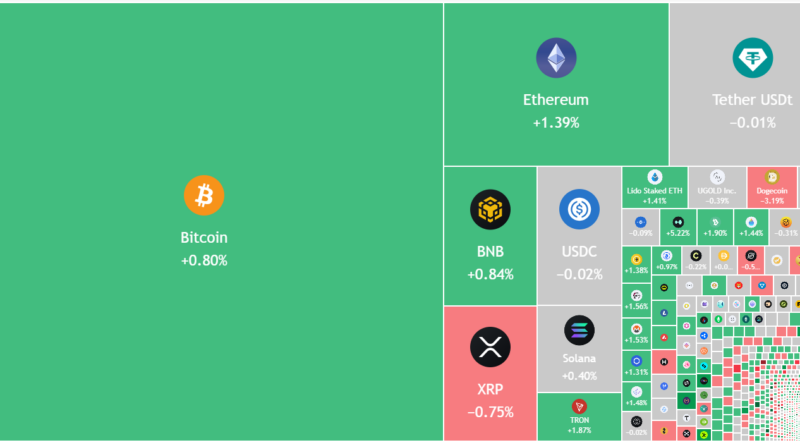
Task: Click the UGOLD Inc. logo
Action: 716,177
